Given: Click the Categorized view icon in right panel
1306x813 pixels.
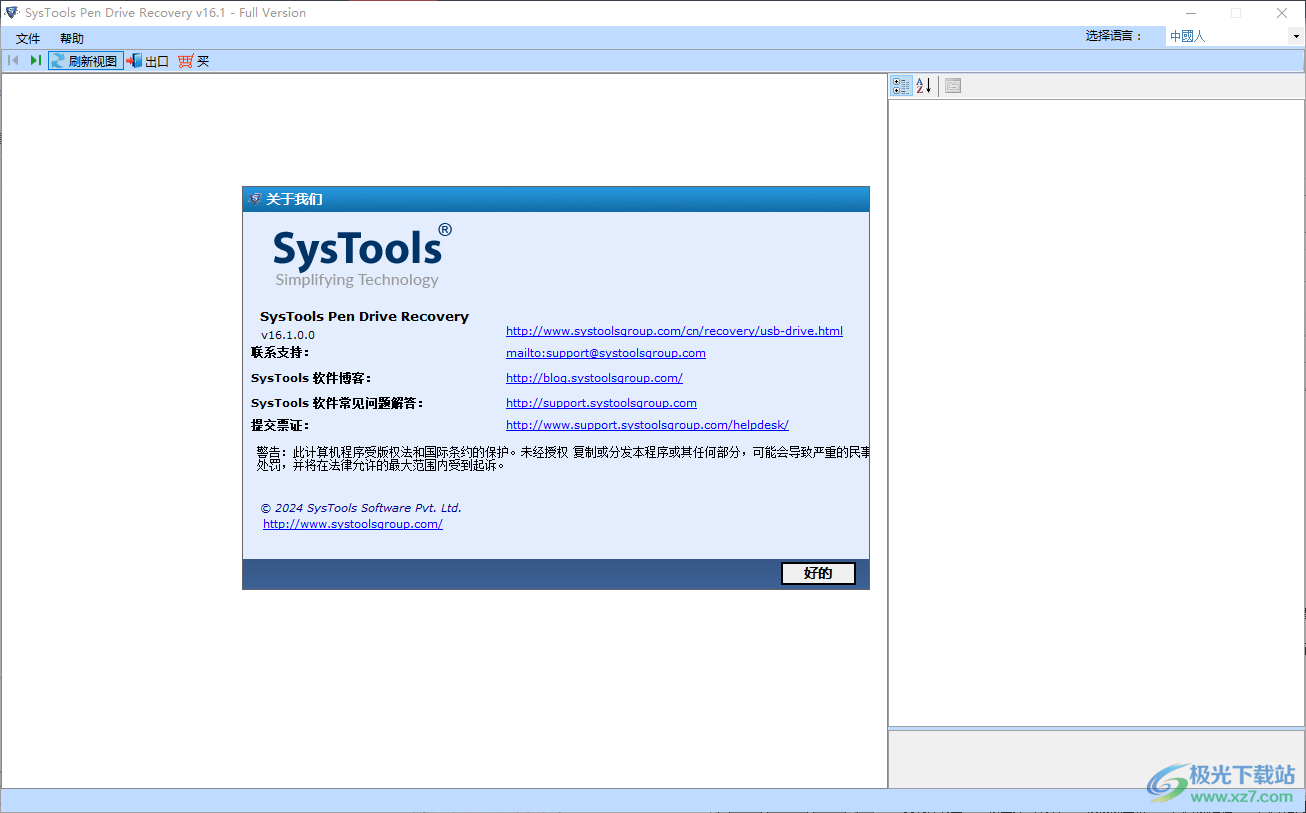Looking at the screenshot, I should [900, 85].
